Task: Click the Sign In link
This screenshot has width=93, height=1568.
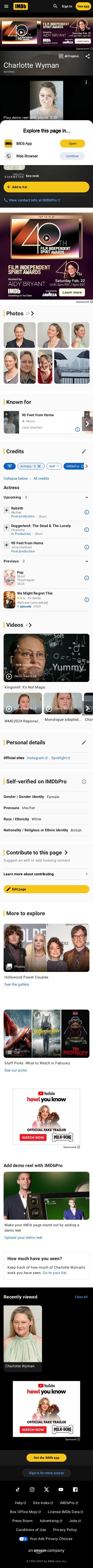Action: coord(67,6)
